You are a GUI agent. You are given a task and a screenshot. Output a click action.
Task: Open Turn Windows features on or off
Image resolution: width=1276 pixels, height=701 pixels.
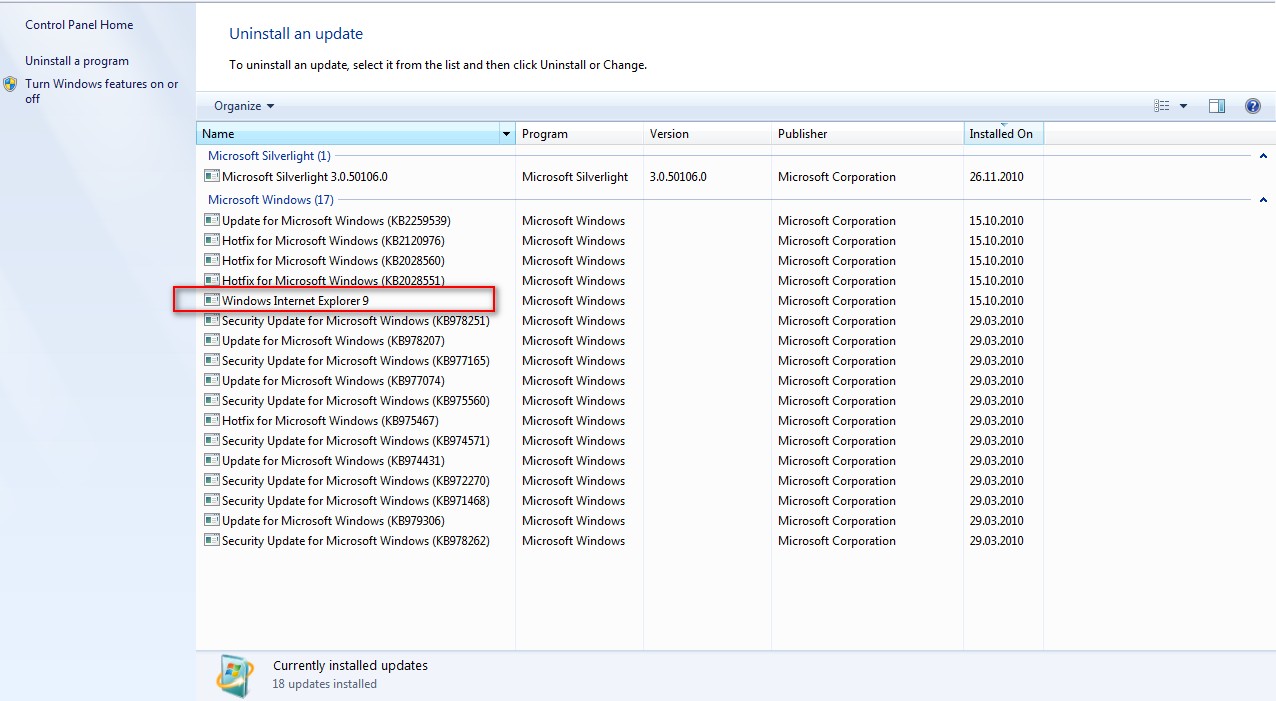pos(102,91)
